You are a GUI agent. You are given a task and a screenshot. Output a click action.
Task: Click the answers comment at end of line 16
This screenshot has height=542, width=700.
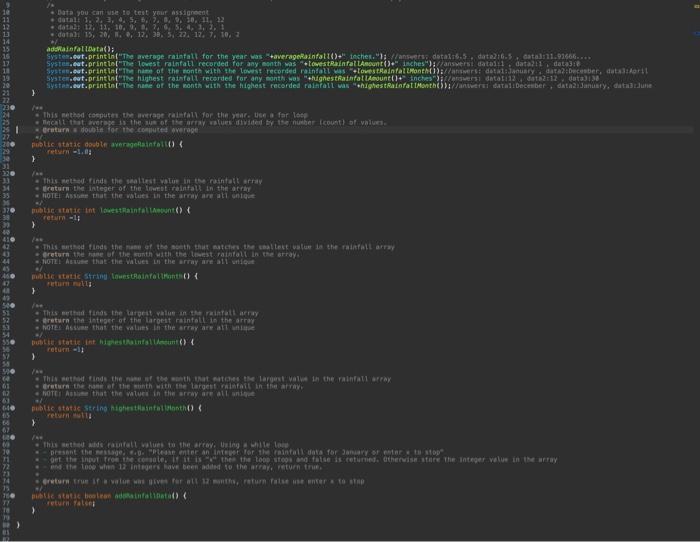[x=491, y=57]
